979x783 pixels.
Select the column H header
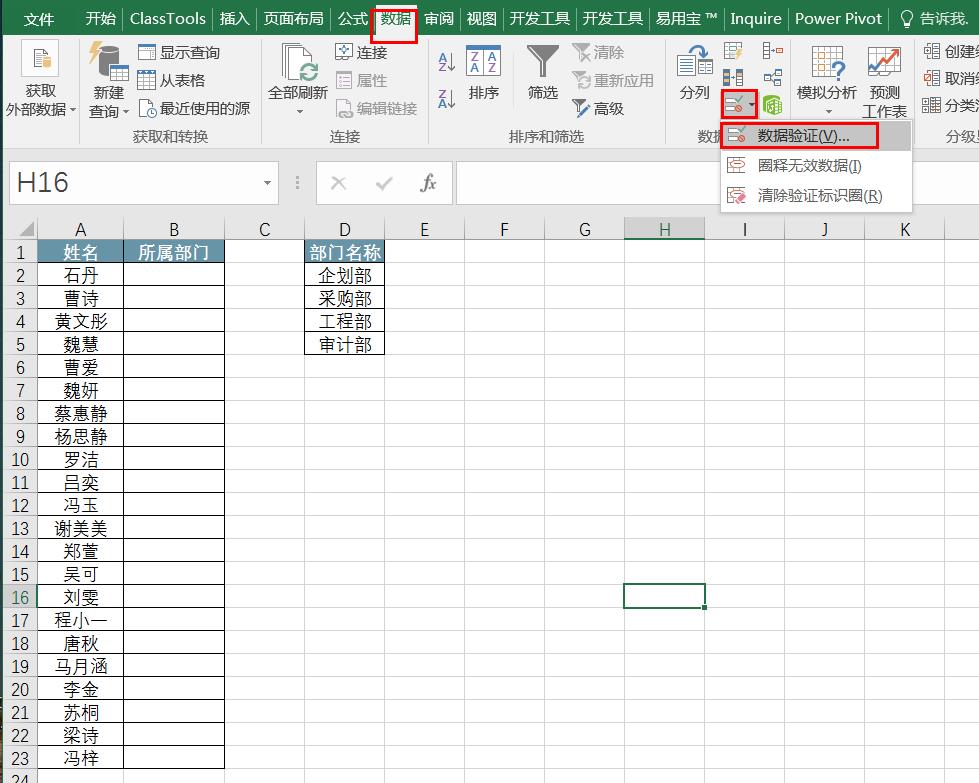[664, 229]
